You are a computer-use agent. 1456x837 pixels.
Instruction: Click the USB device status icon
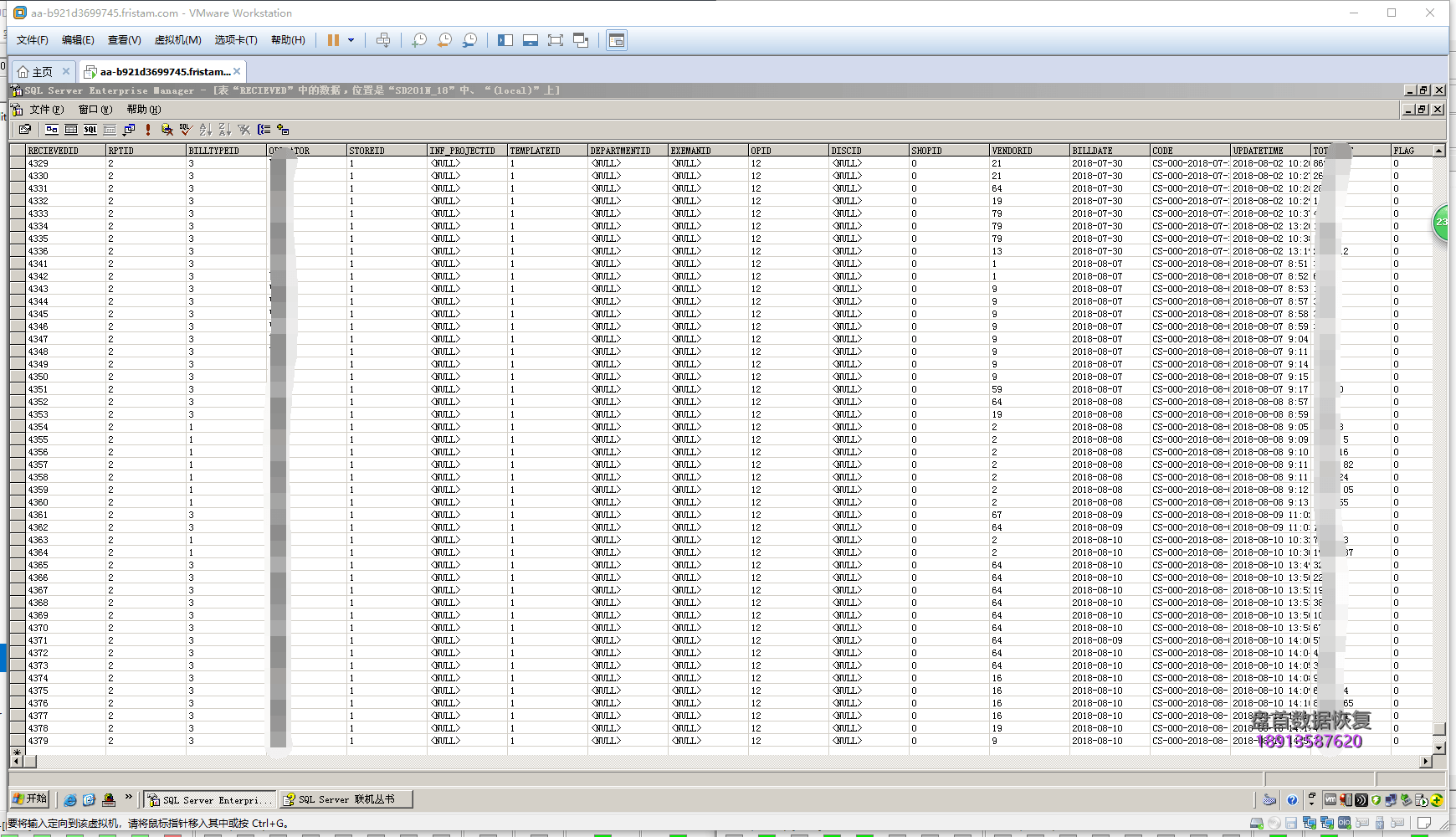[x=1380, y=824]
